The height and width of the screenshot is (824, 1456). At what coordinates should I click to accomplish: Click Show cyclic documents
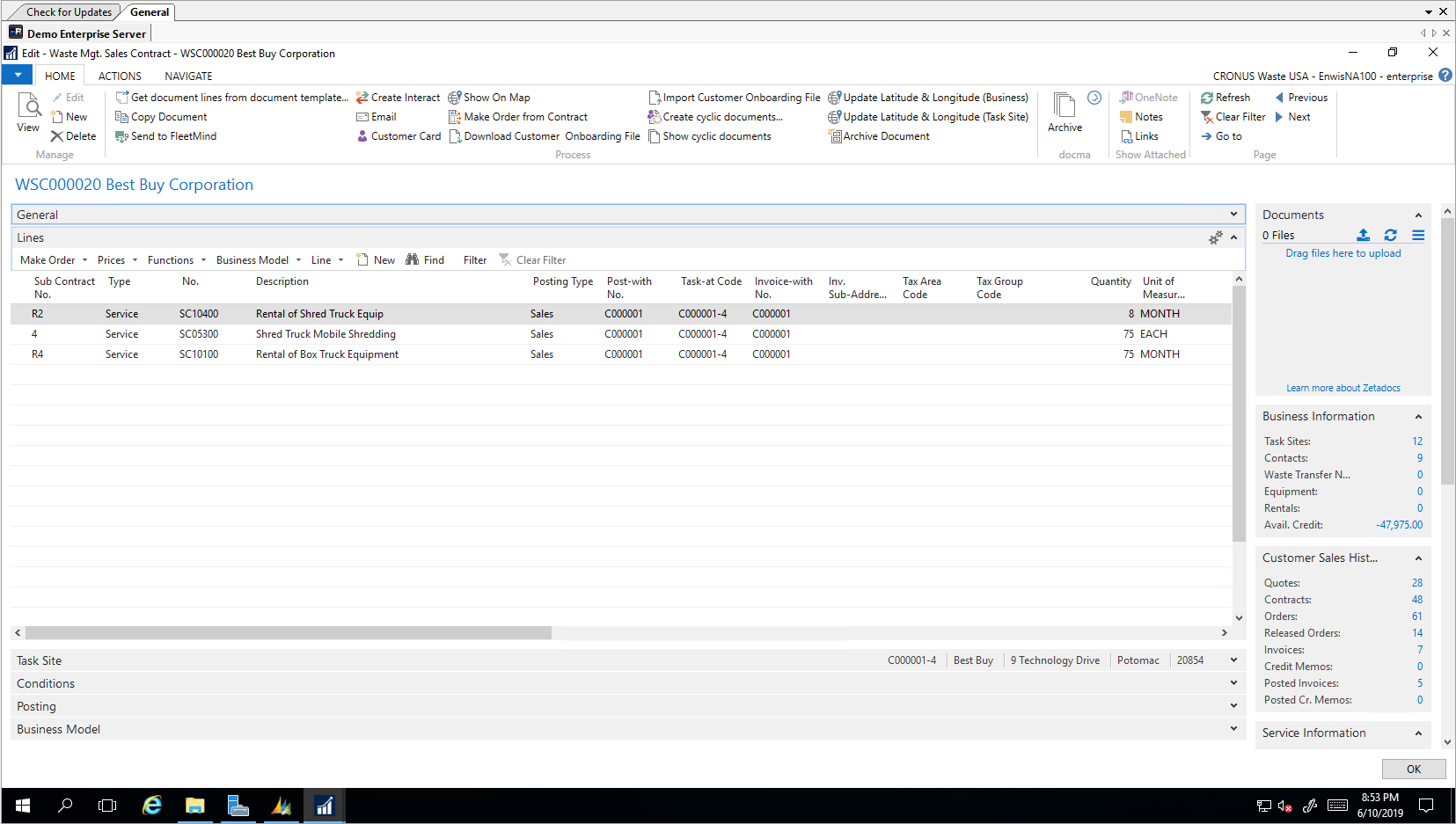point(709,136)
